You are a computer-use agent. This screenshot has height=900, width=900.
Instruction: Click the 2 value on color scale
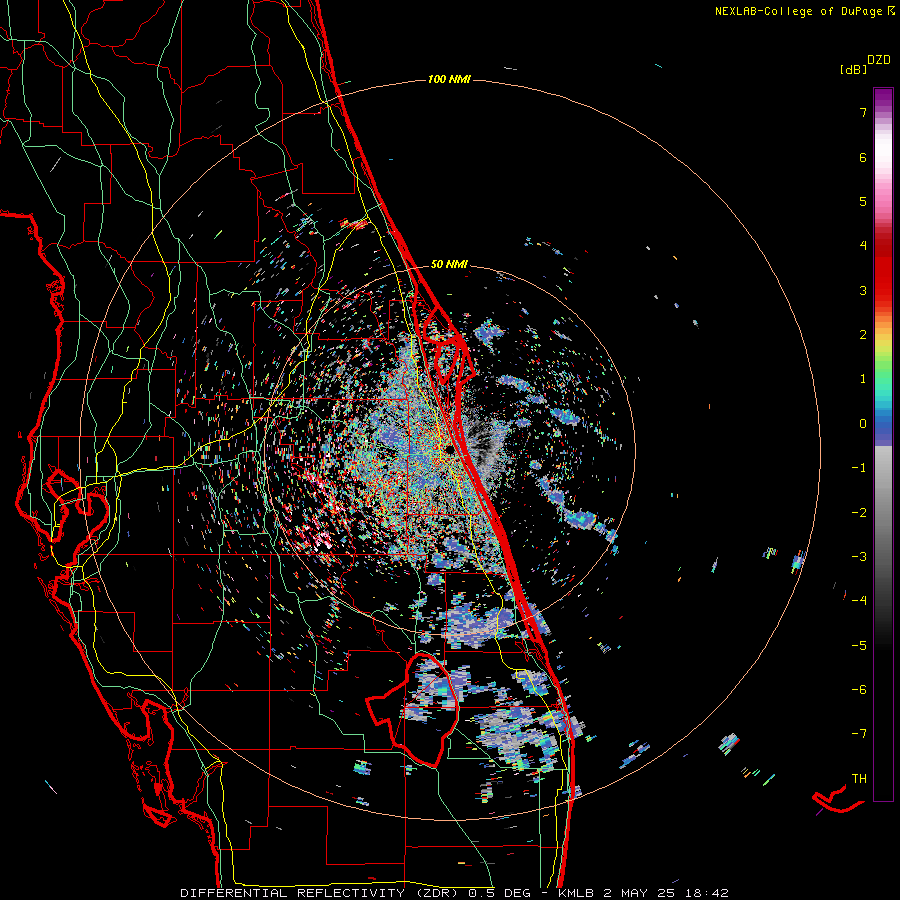pyautogui.click(x=863, y=335)
